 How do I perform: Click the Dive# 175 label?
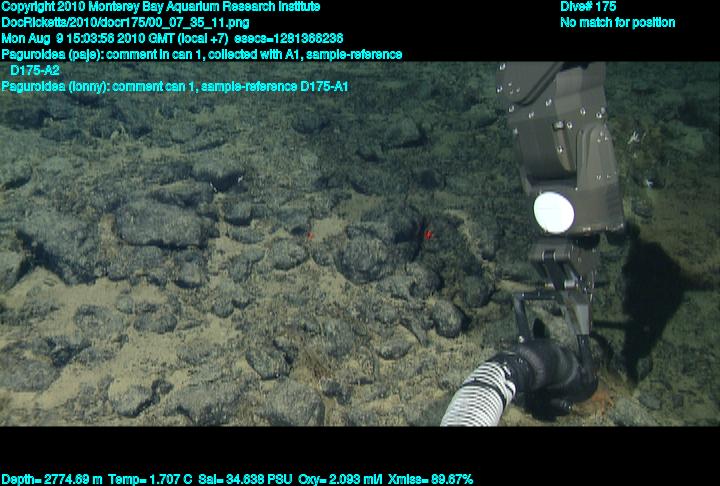pos(589,7)
